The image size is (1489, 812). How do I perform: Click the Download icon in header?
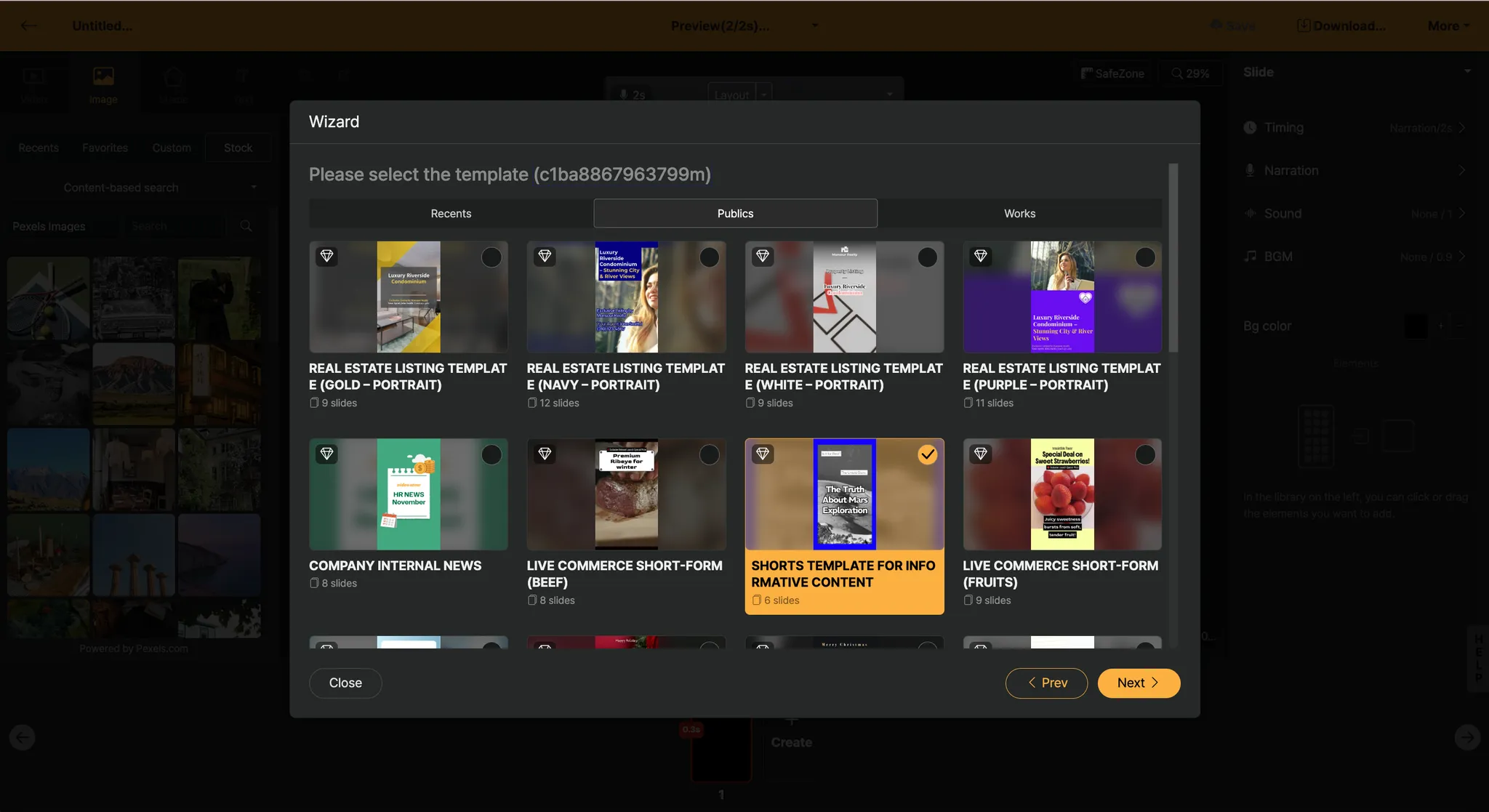[1304, 25]
